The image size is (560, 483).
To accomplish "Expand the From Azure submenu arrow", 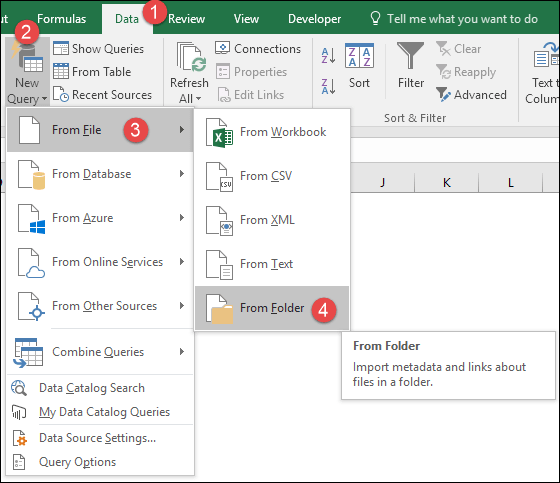I will [182, 218].
